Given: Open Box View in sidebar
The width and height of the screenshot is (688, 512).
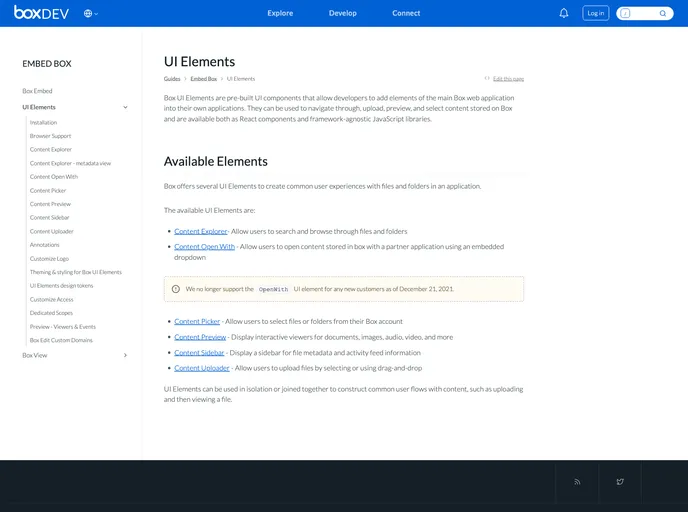Looking at the screenshot, I should point(35,355).
